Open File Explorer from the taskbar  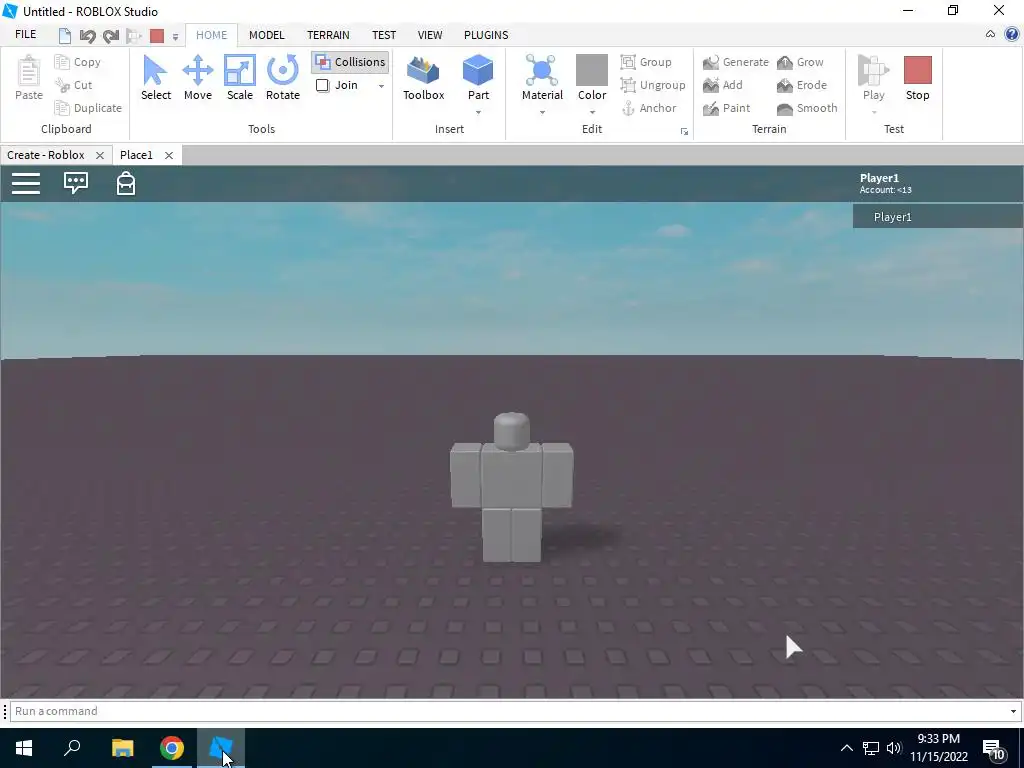coord(122,748)
